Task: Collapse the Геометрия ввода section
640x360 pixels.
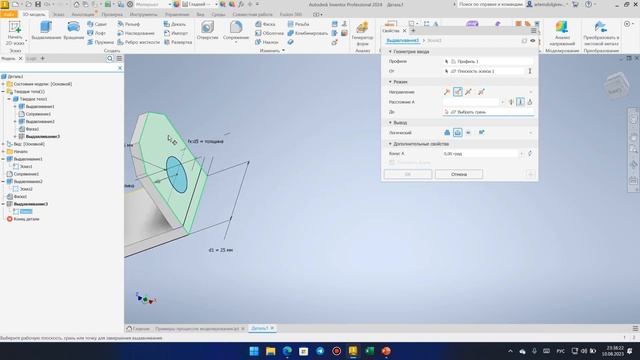Action: (x=390, y=52)
